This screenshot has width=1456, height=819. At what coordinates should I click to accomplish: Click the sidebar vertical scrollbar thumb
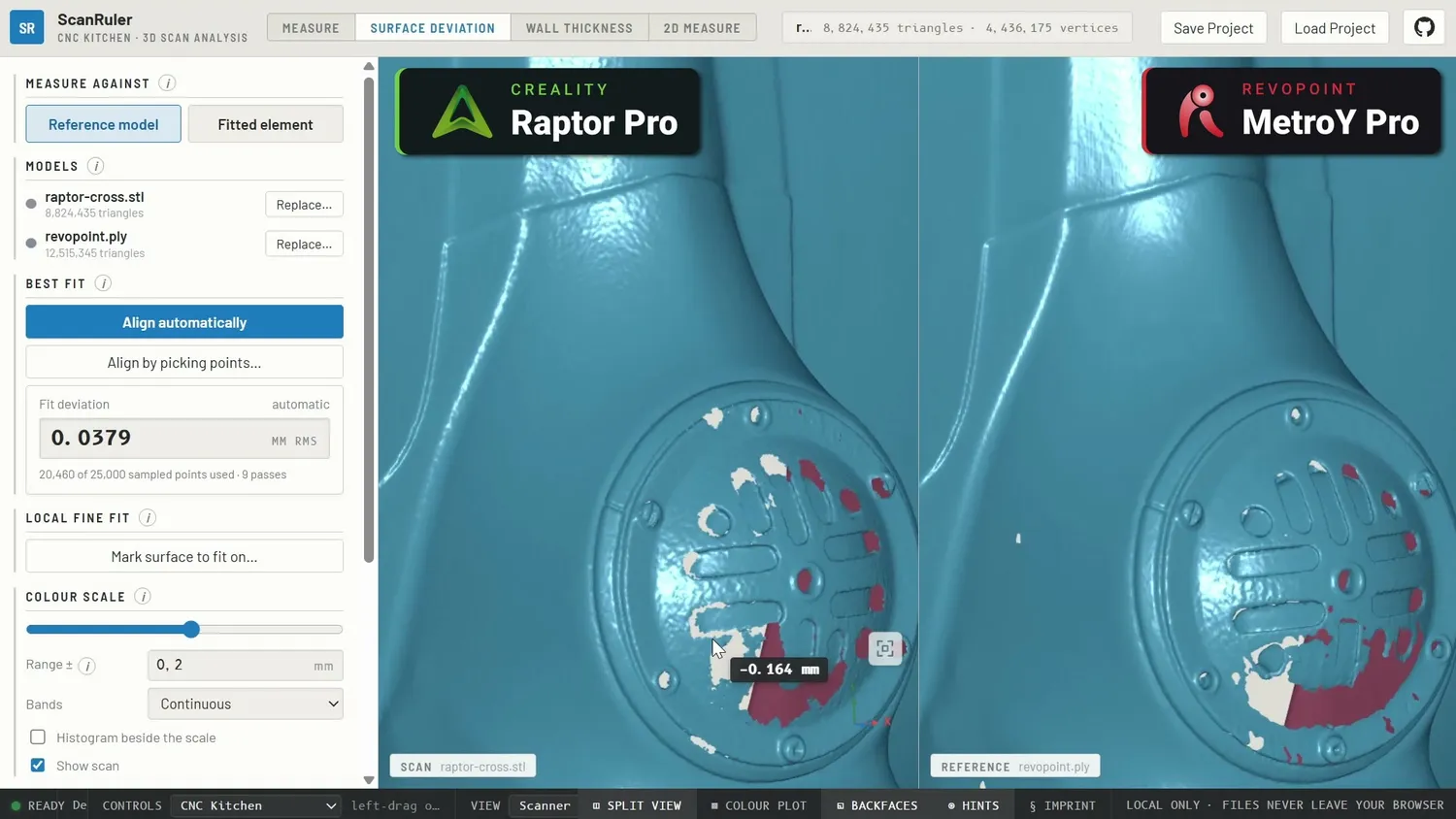click(x=369, y=319)
